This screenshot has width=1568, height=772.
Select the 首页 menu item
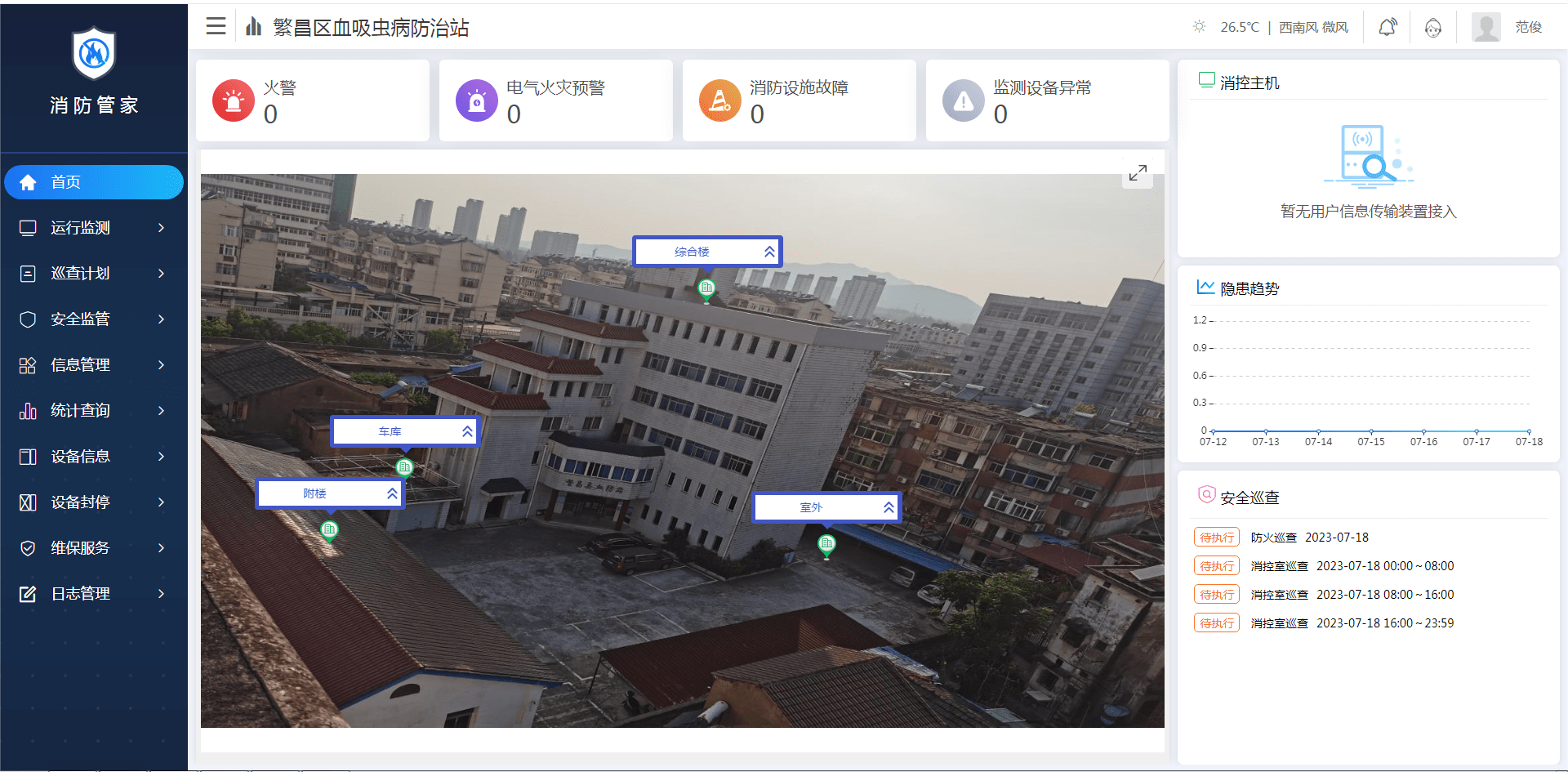94,182
